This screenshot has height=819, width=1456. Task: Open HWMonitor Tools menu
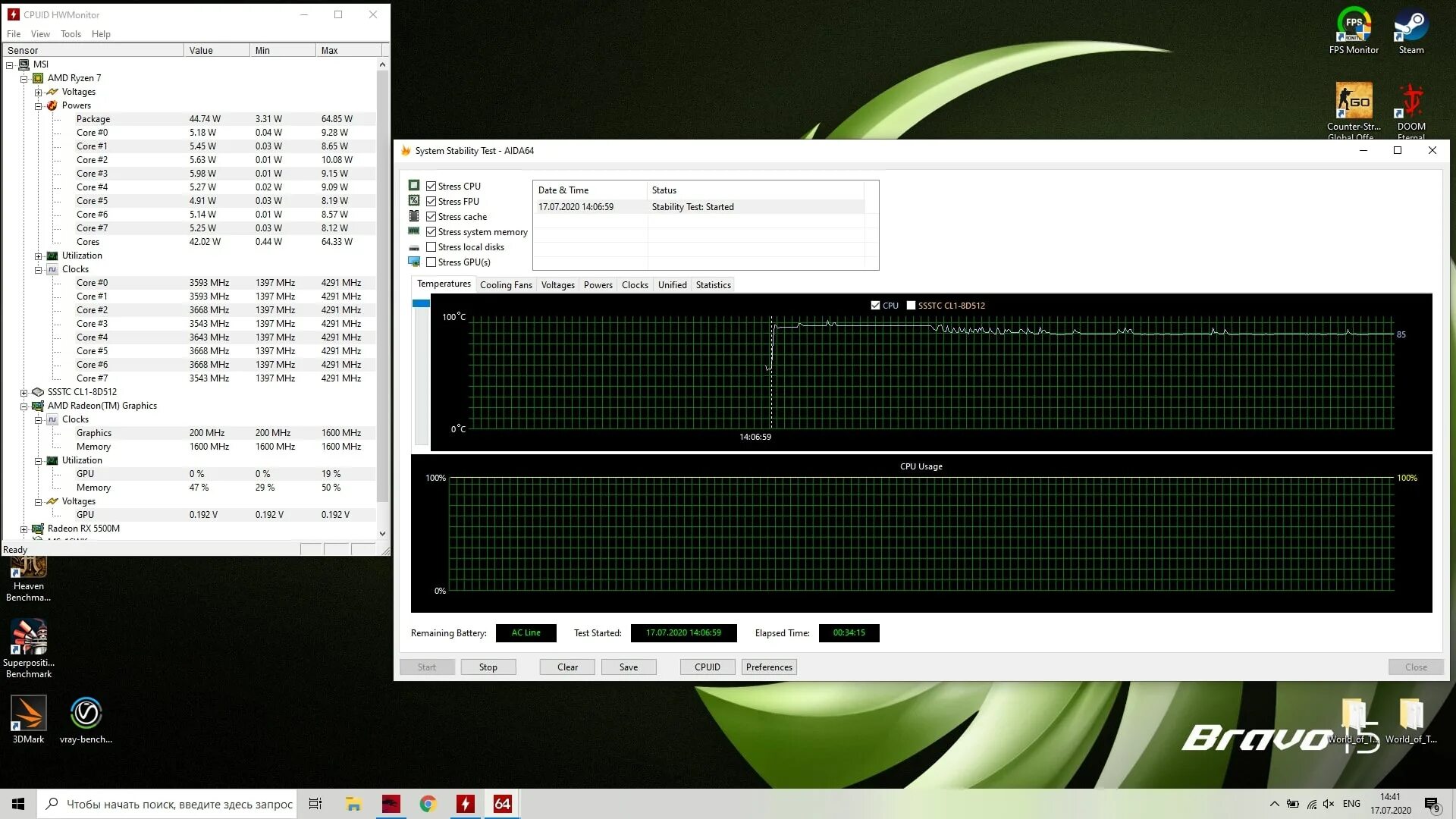click(x=71, y=34)
